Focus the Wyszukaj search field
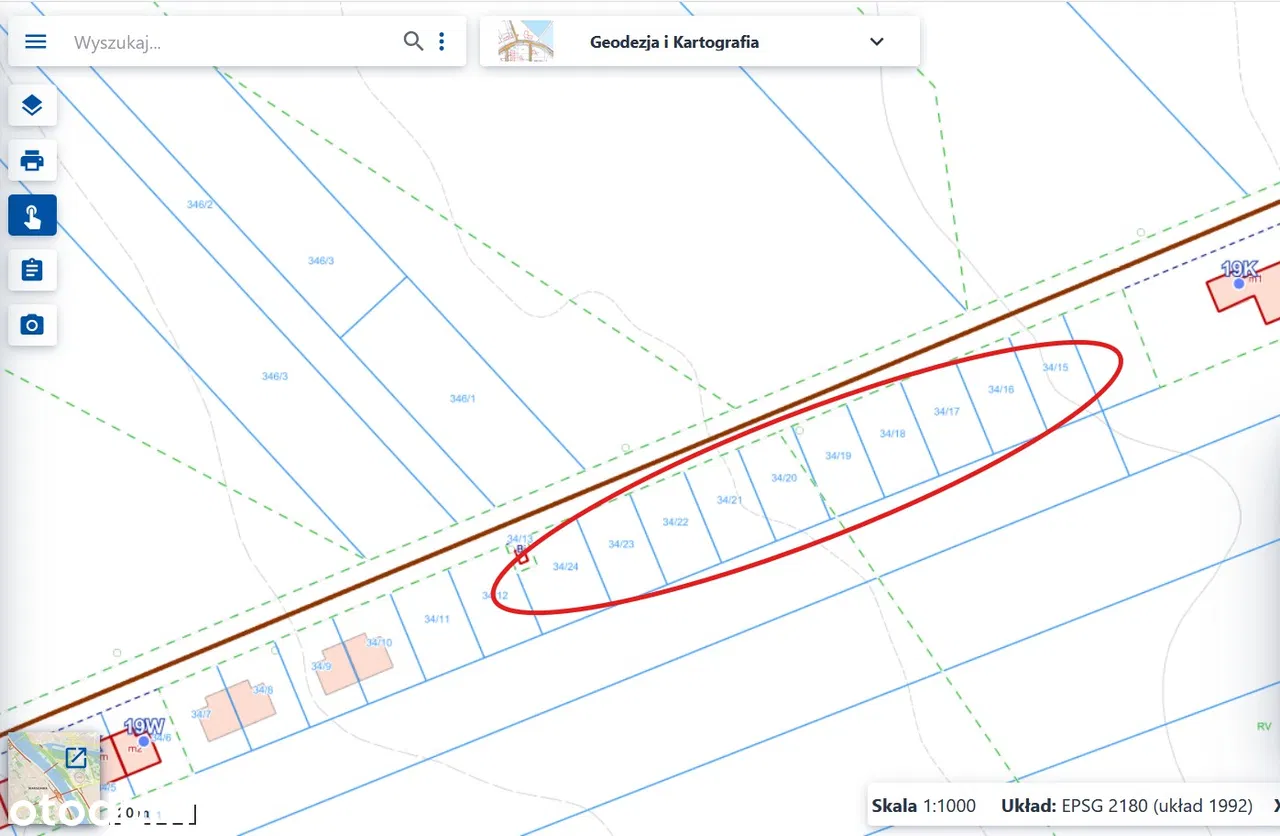This screenshot has width=1280, height=836. pos(230,42)
